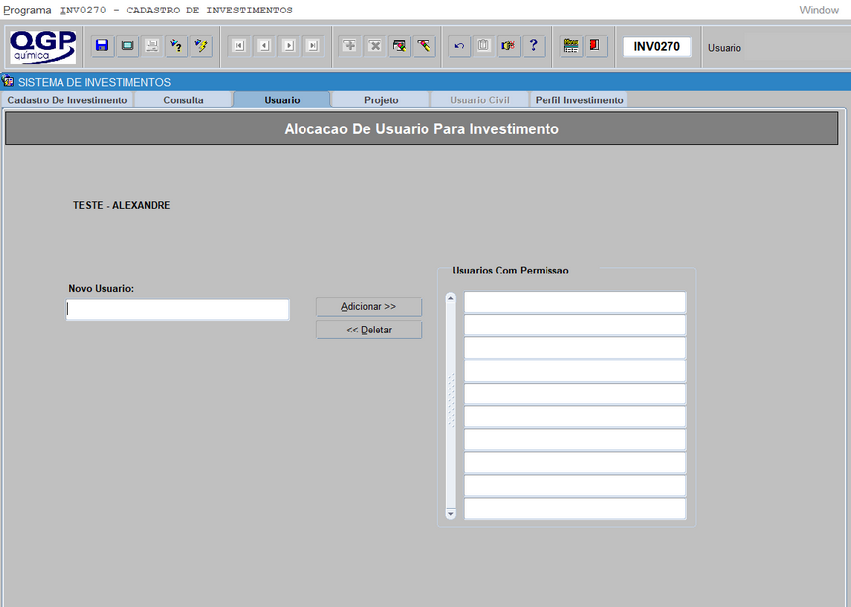Click the red door Exit icon
This screenshot has width=851, height=607.
coord(596,46)
